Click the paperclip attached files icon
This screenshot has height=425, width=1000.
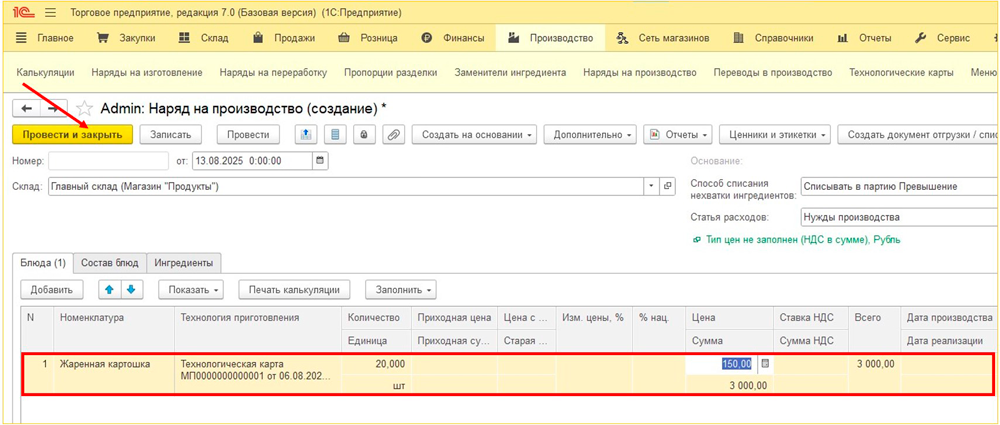(x=393, y=134)
